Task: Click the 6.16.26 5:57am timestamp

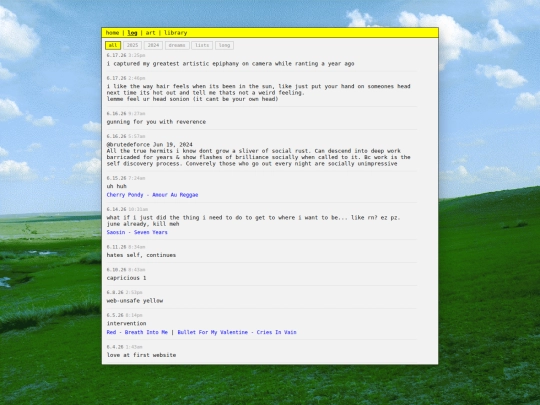Action: click(126, 136)
